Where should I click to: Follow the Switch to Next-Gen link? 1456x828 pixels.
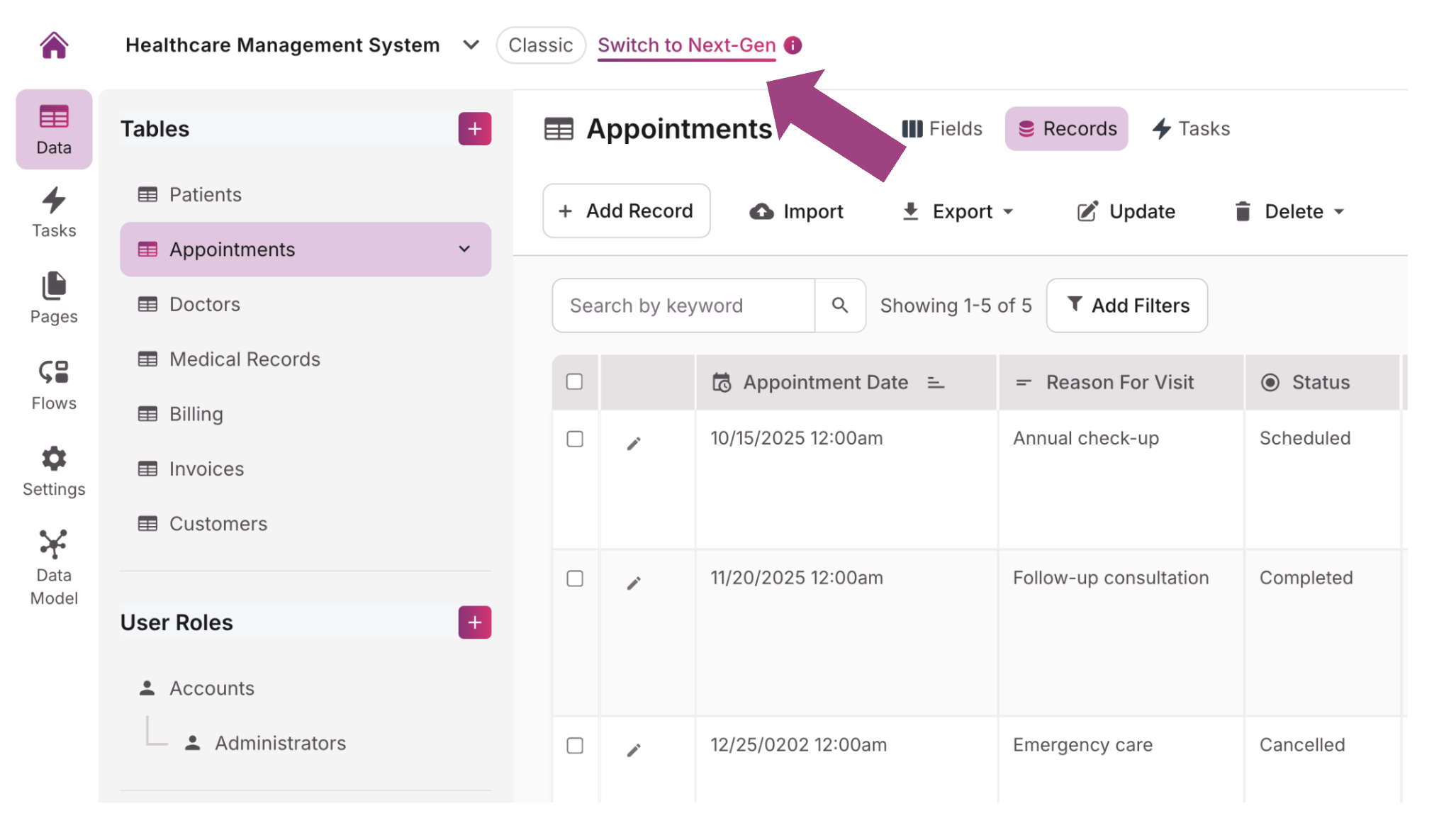(686, 45)
